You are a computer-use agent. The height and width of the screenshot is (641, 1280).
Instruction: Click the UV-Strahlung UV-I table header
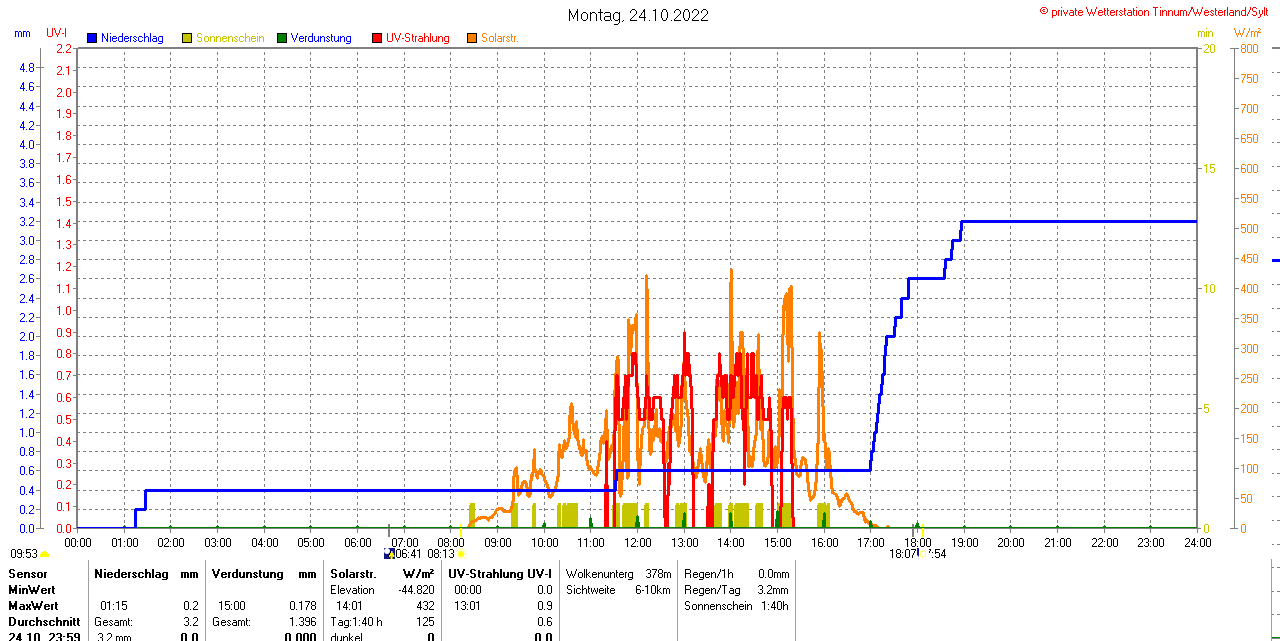click(x=500, y=574)
